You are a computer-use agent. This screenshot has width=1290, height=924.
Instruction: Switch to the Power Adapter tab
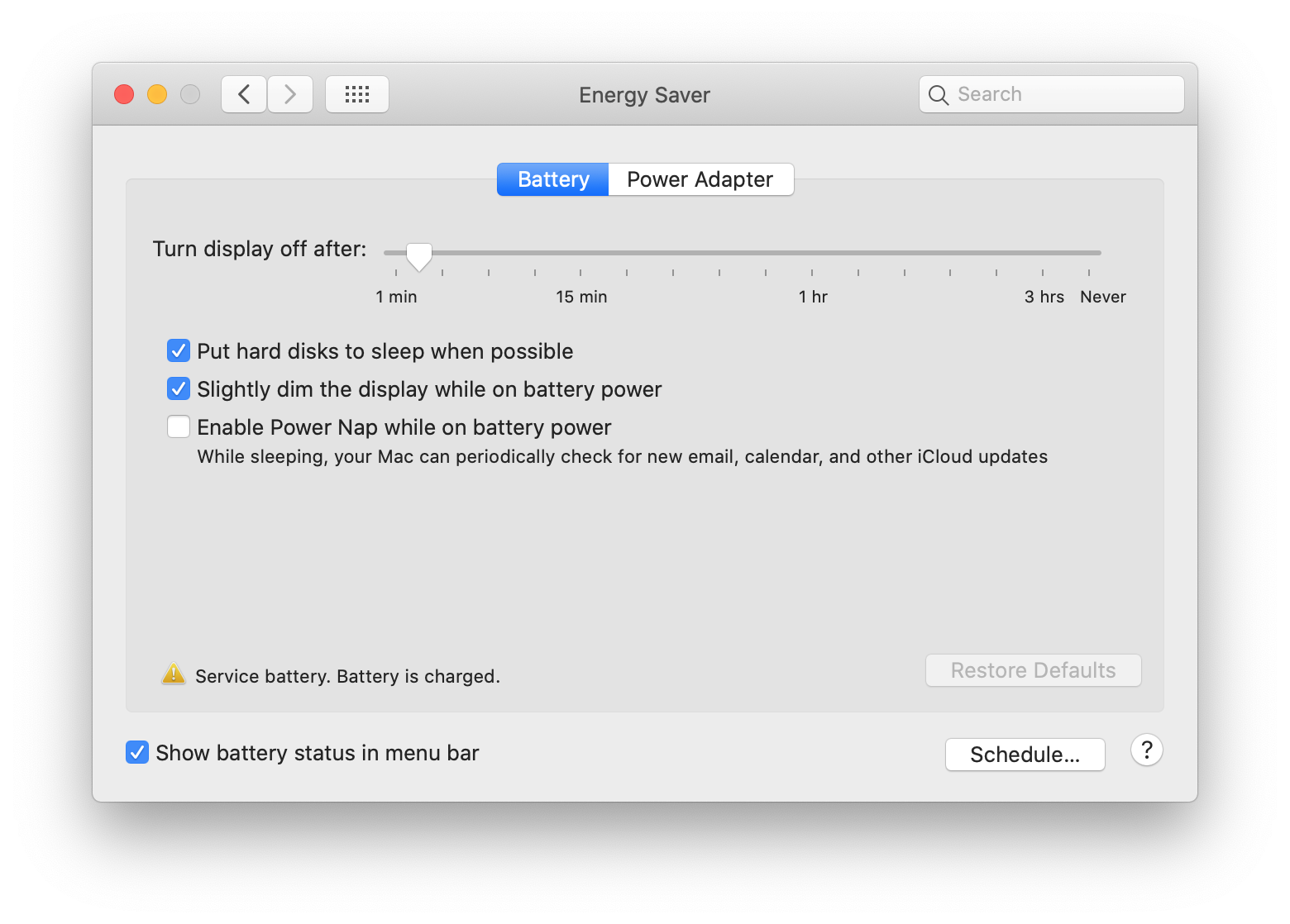click(700, 179)
